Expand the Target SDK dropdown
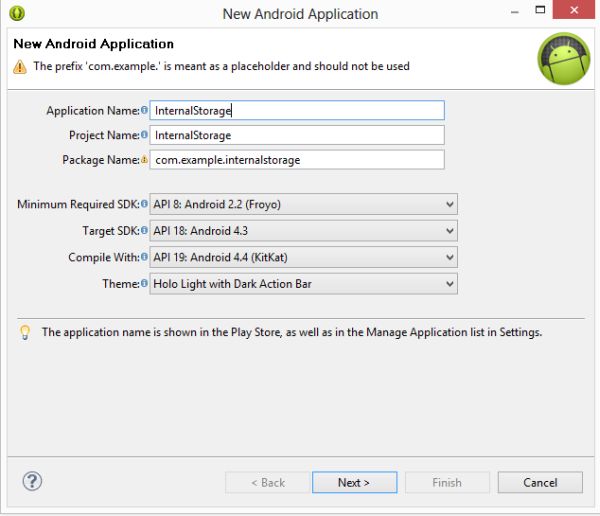Image resolution: width=600 pixels, height=516 pixels. (x=303, y=231)
